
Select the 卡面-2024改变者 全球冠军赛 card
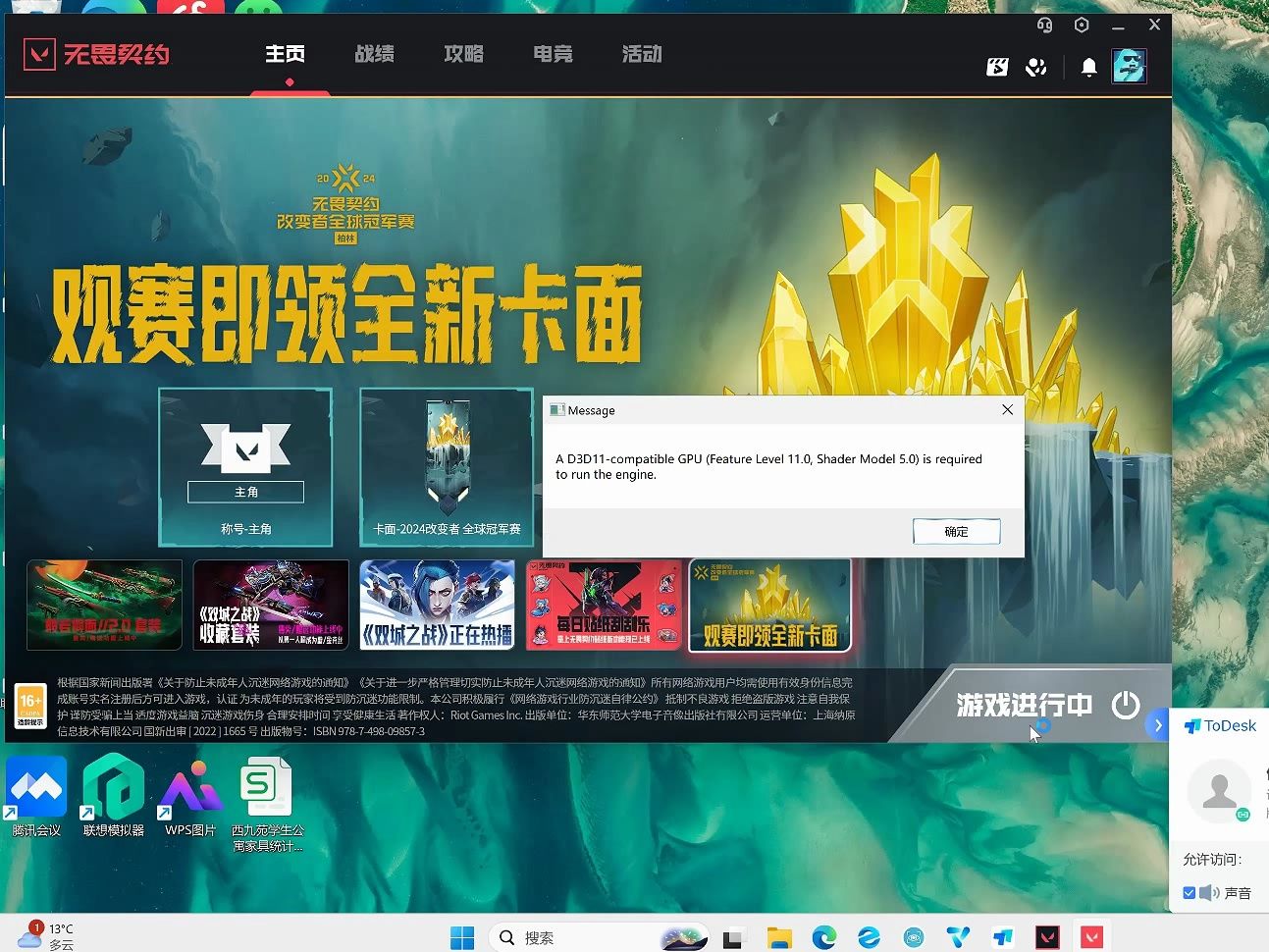(x=447, y=467)
